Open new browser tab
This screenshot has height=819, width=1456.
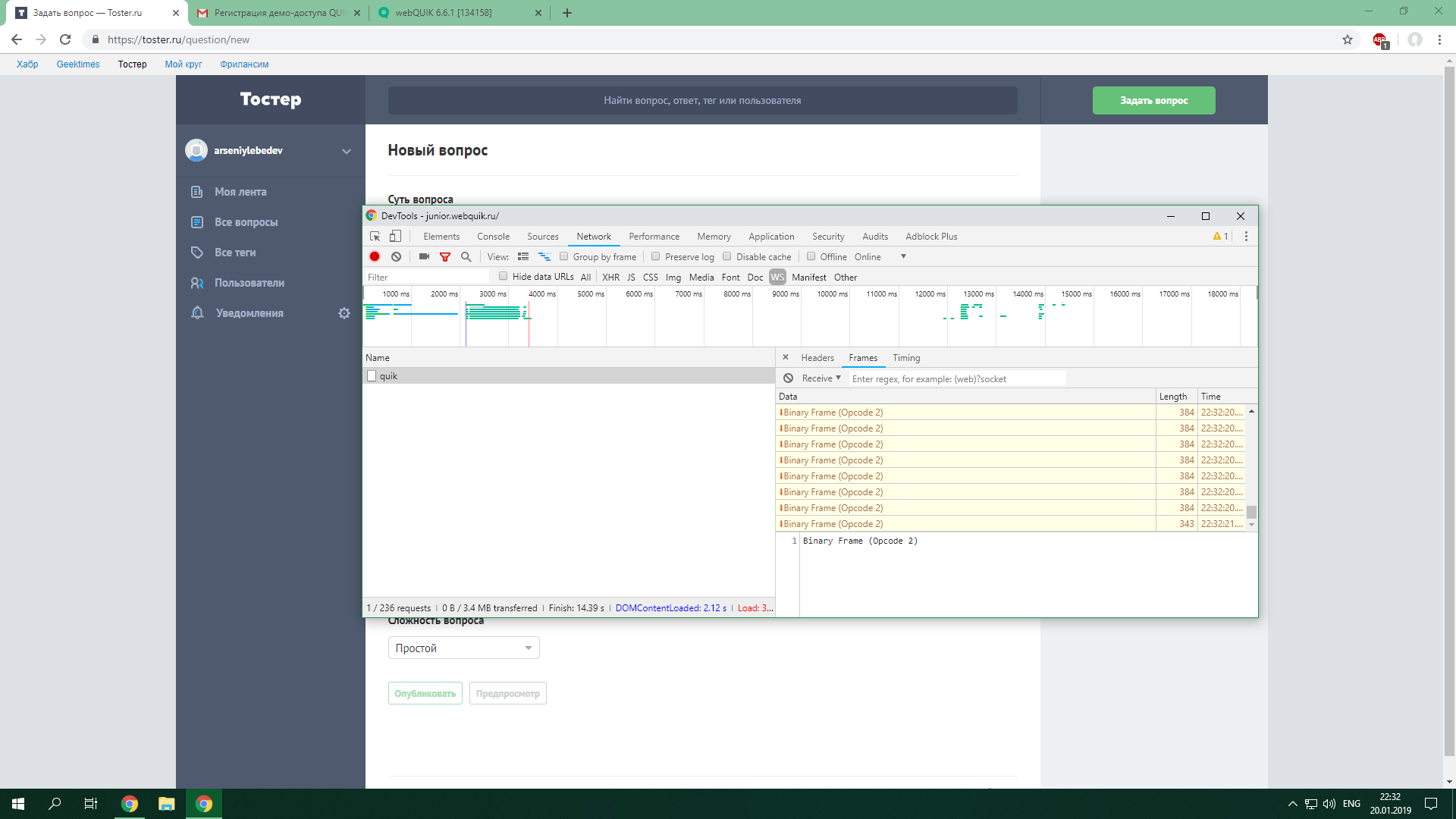coord(567,13)
